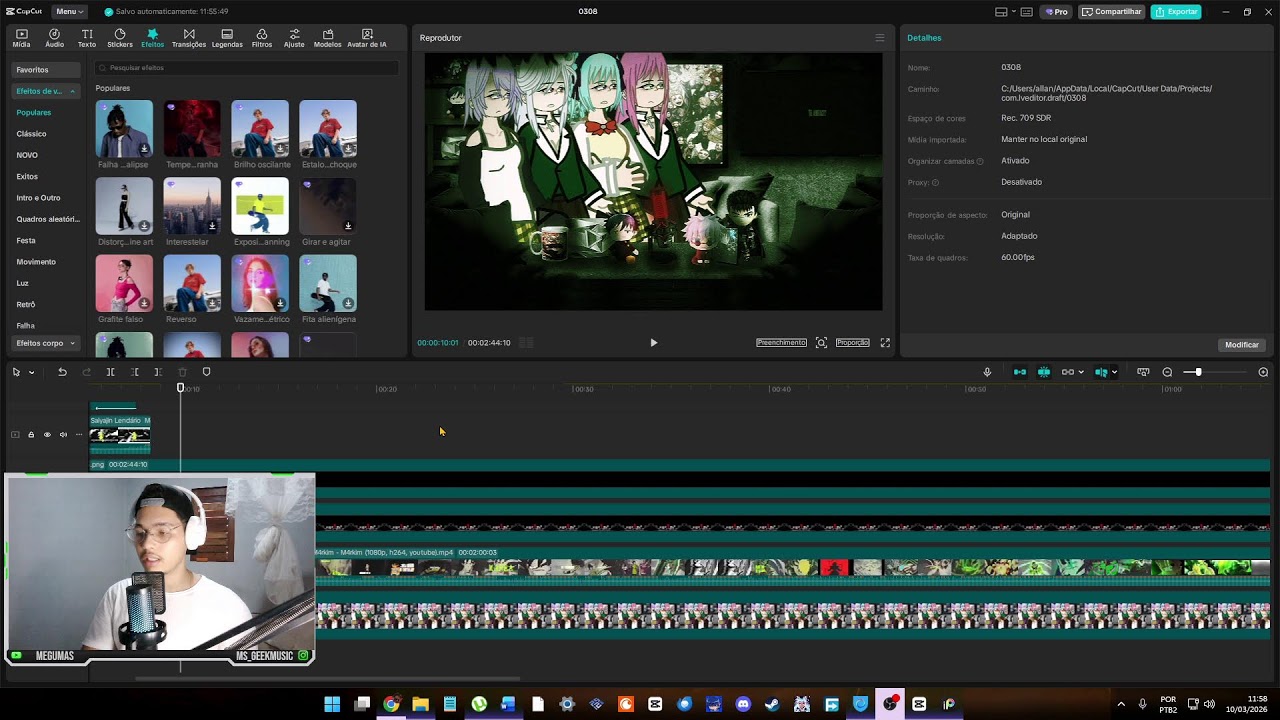Mute the top timeline track
Image resolution: width=1280 pixels, height=720 pixels.
point(63,435)
